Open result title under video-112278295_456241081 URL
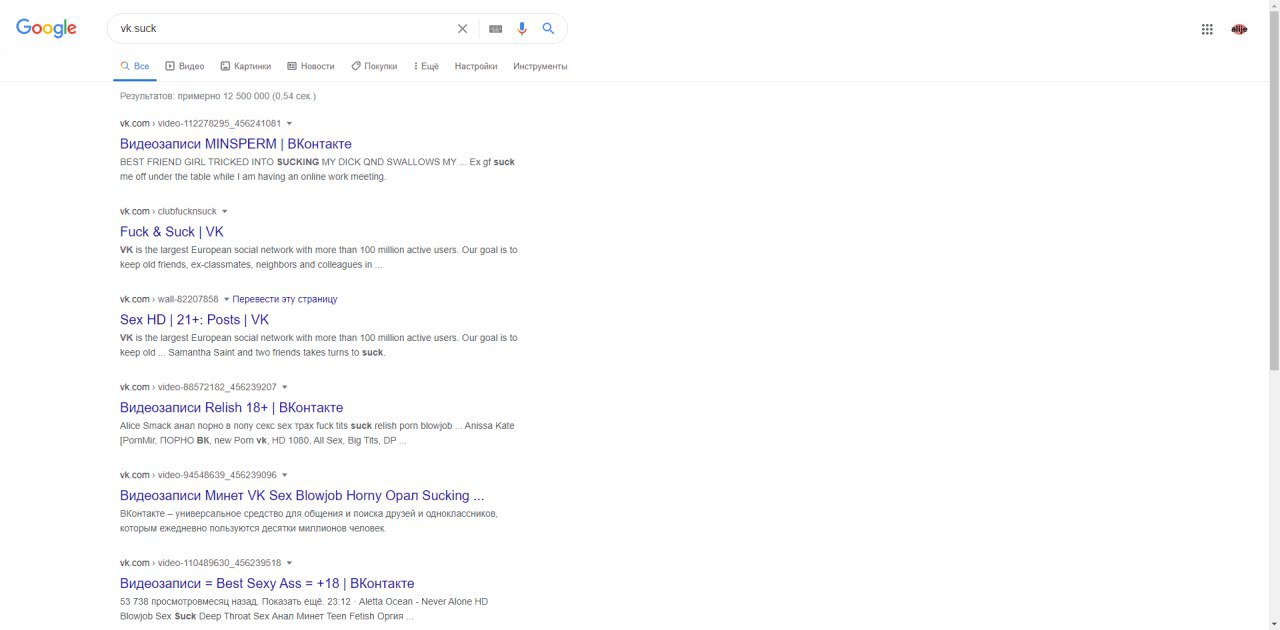This screenshot has height=630, width=1280. [x=236, y=144]
